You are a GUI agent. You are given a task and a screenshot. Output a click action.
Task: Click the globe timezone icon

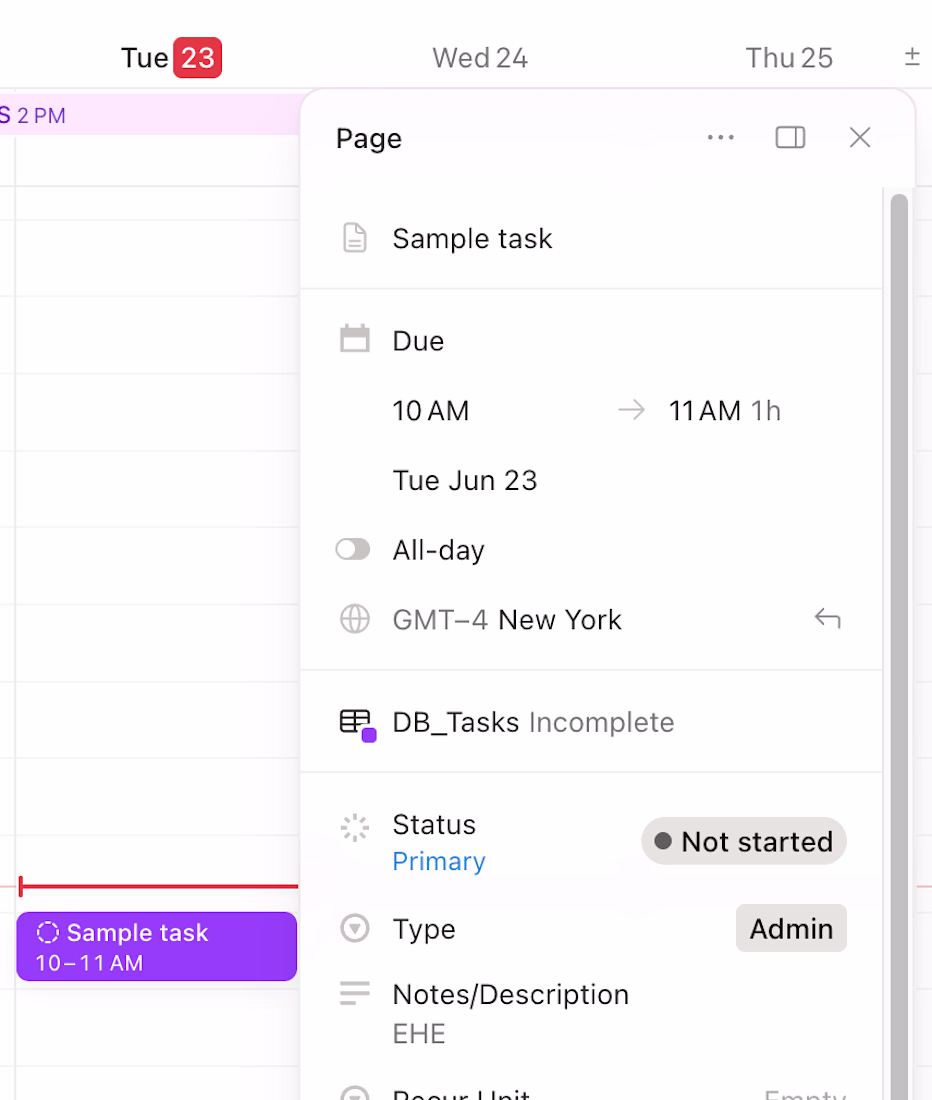click(354, 619)
